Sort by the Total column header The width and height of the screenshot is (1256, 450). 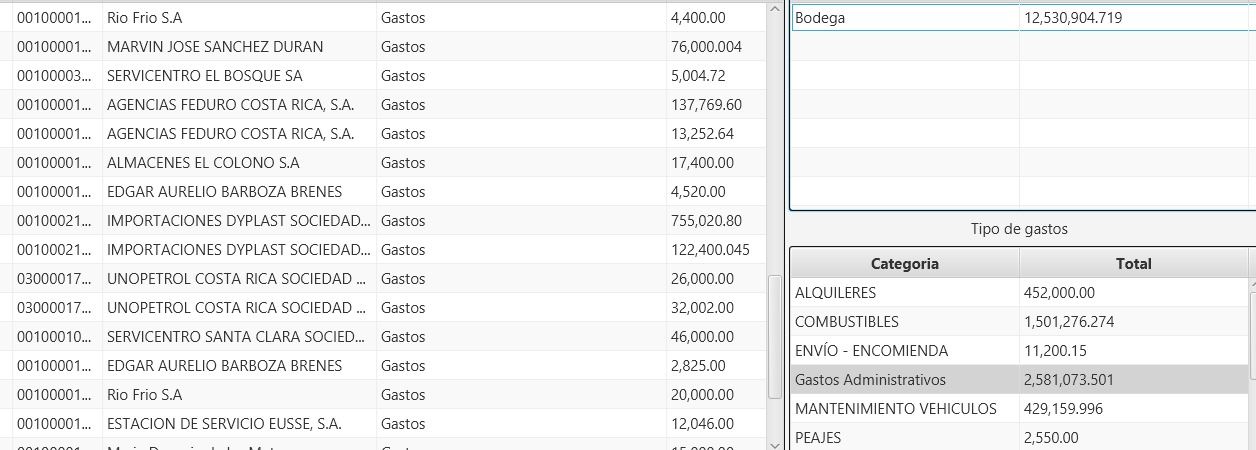click(x=1133, y=264)
